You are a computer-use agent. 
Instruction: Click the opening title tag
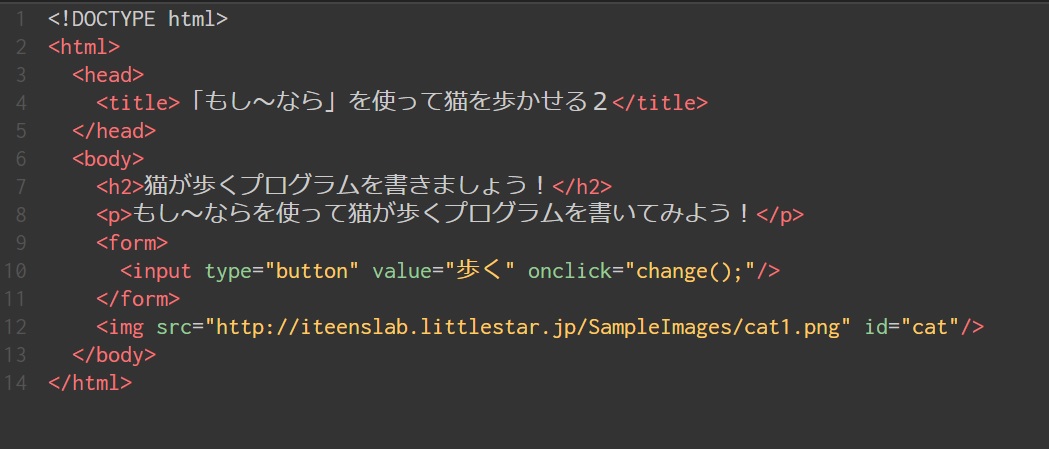(x=138, y=102)
